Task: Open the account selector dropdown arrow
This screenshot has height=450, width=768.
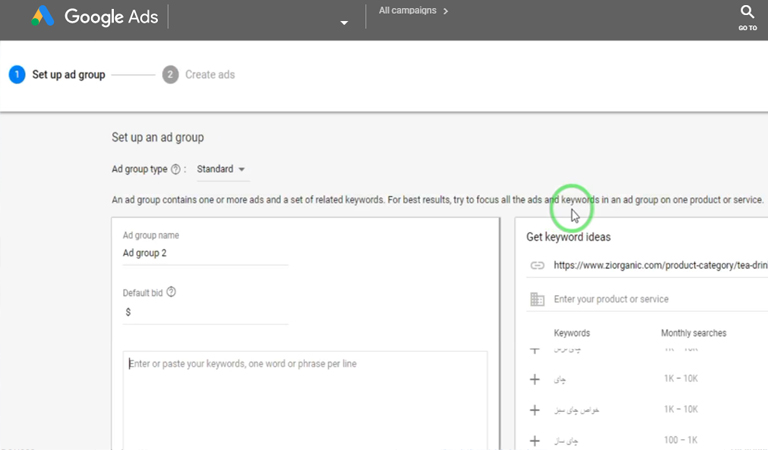Action: coord(344,23)
